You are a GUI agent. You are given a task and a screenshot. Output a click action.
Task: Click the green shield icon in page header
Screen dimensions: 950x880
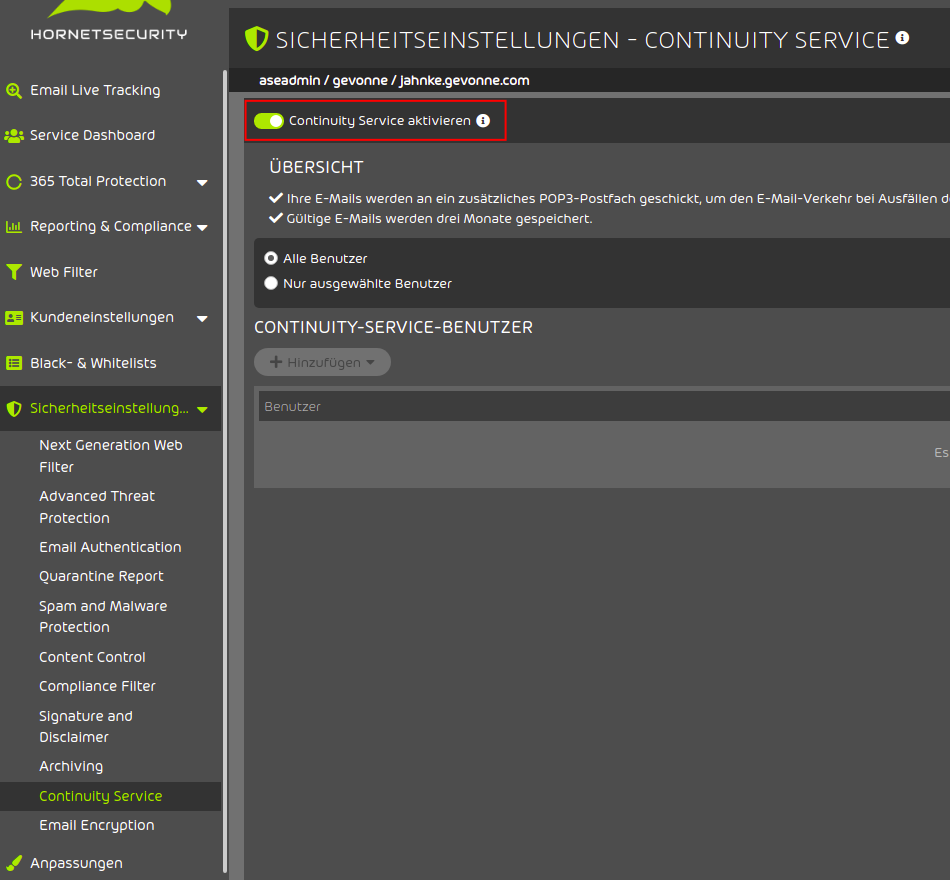256,39
